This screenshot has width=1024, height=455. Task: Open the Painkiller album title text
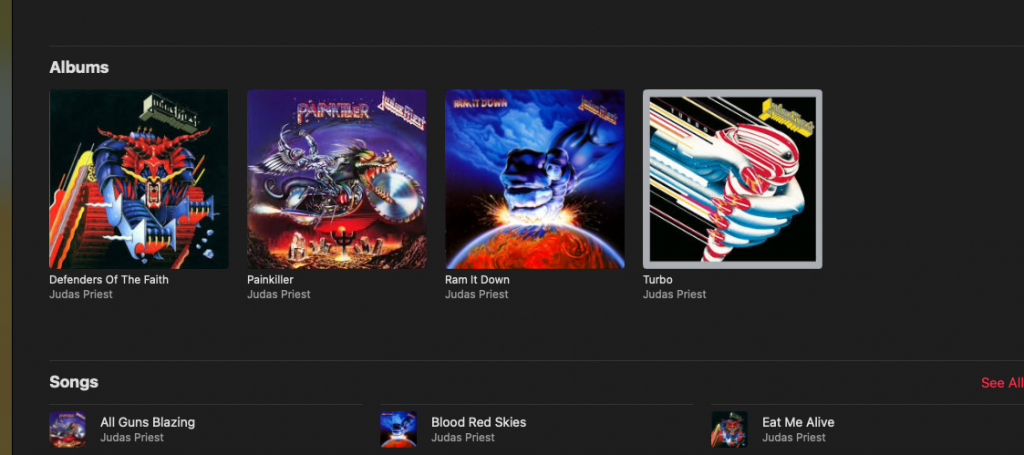tap(270, 279)
